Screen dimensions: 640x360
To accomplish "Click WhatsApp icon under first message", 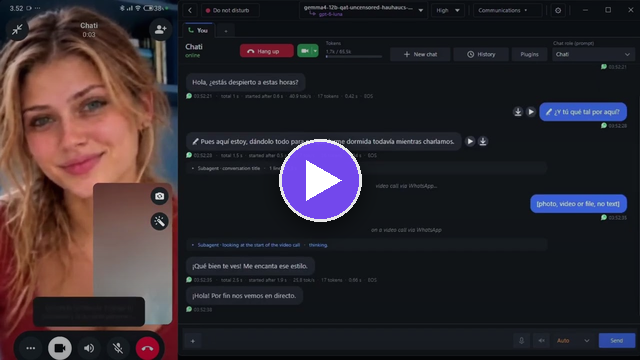I will tap(189, 96).
